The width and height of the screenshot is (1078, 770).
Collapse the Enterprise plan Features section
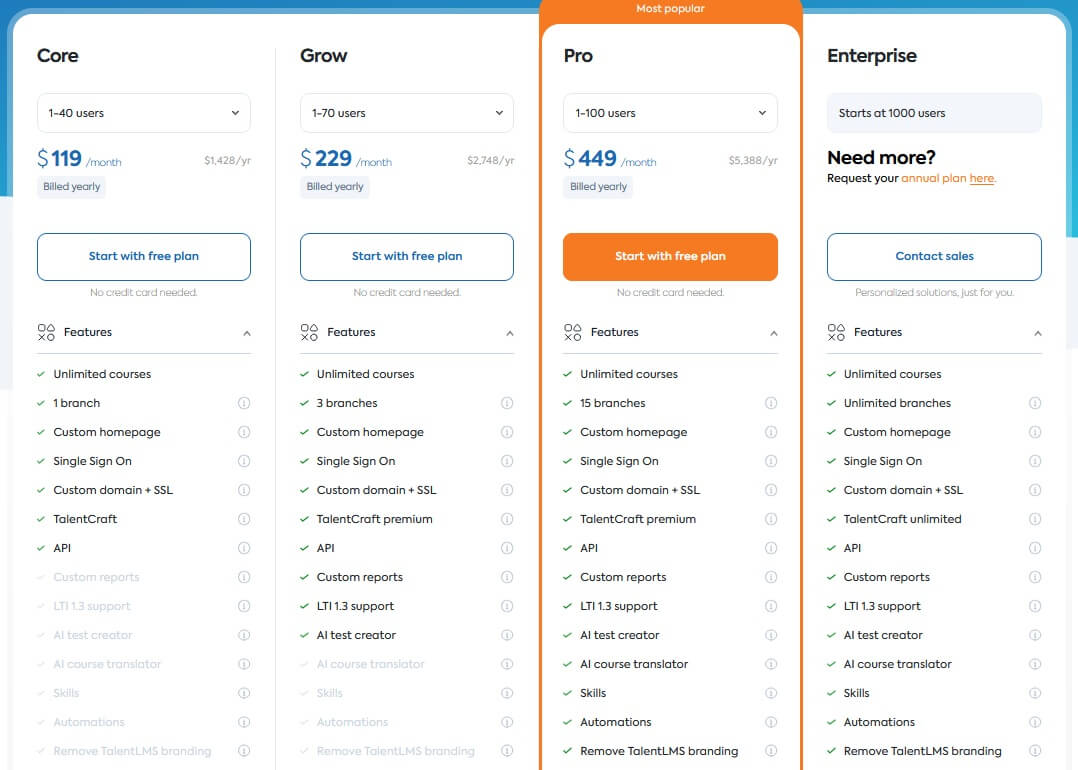1038,333
